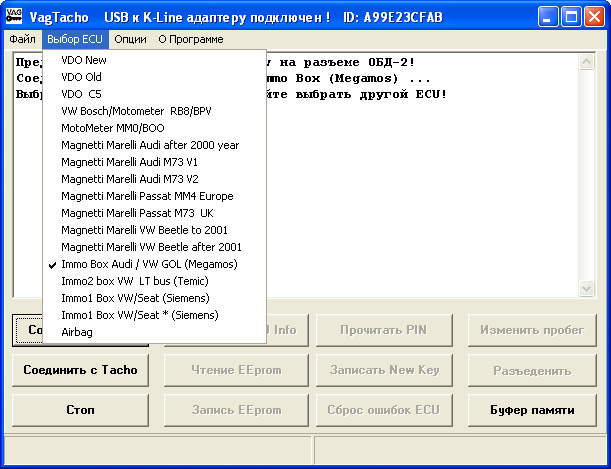Screen dimensions: 611x469
Task: Maximize the VagTacho window
Action: [571, 17]
